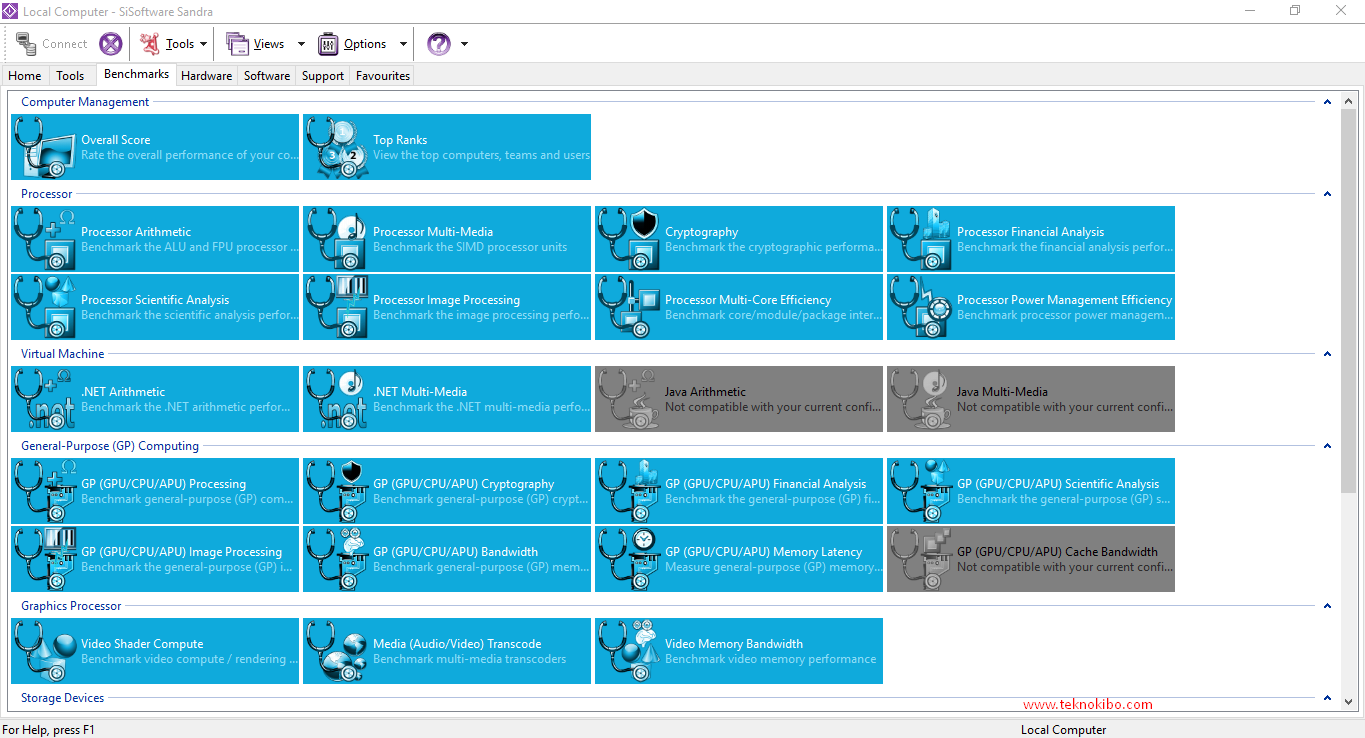The height and width of the screenshot is (738, 1365).
Task: Select the GP (GPU/CPU/APU) Financial Analysis icon
Action: point(628,491)
